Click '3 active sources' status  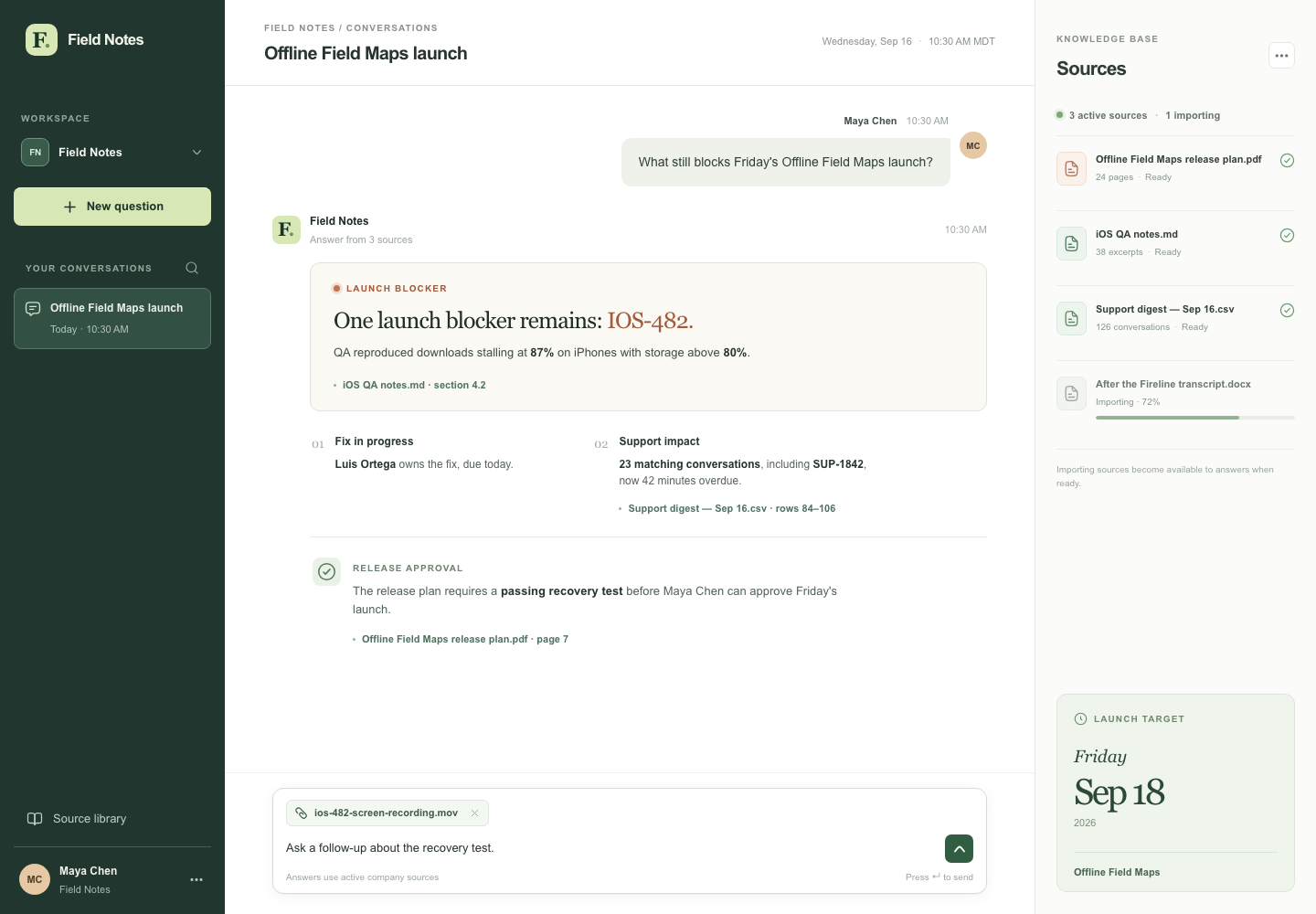coord(1108,115)
